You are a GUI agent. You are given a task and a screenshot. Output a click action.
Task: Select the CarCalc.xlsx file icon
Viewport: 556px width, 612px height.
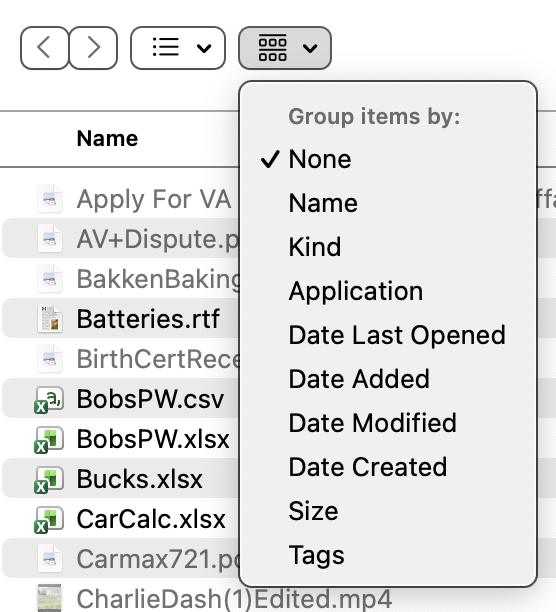49,520
